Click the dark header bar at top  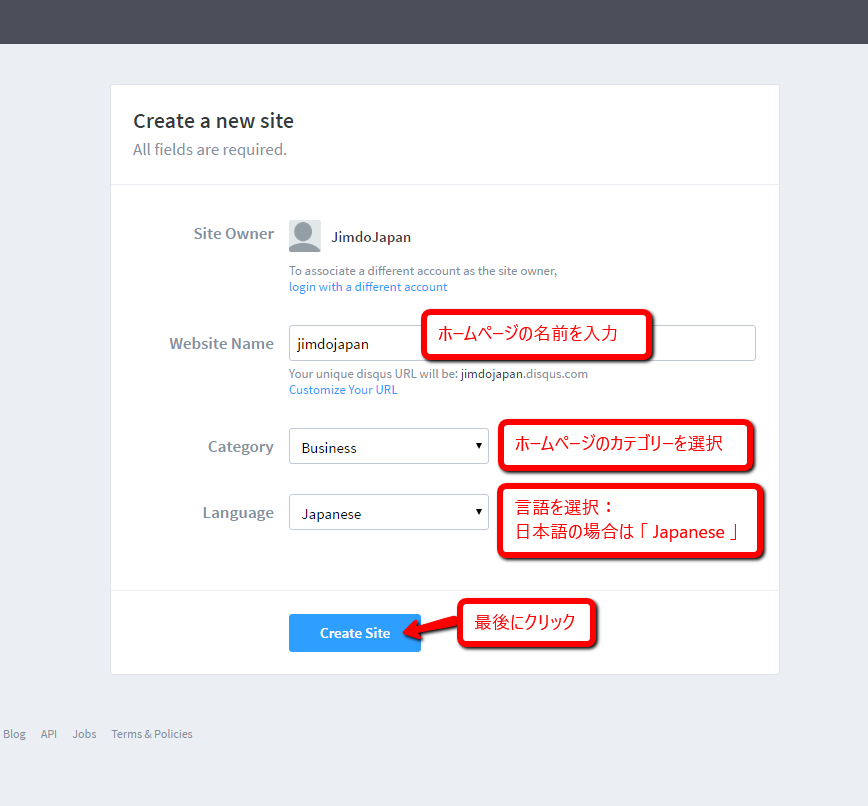point(434,21)
